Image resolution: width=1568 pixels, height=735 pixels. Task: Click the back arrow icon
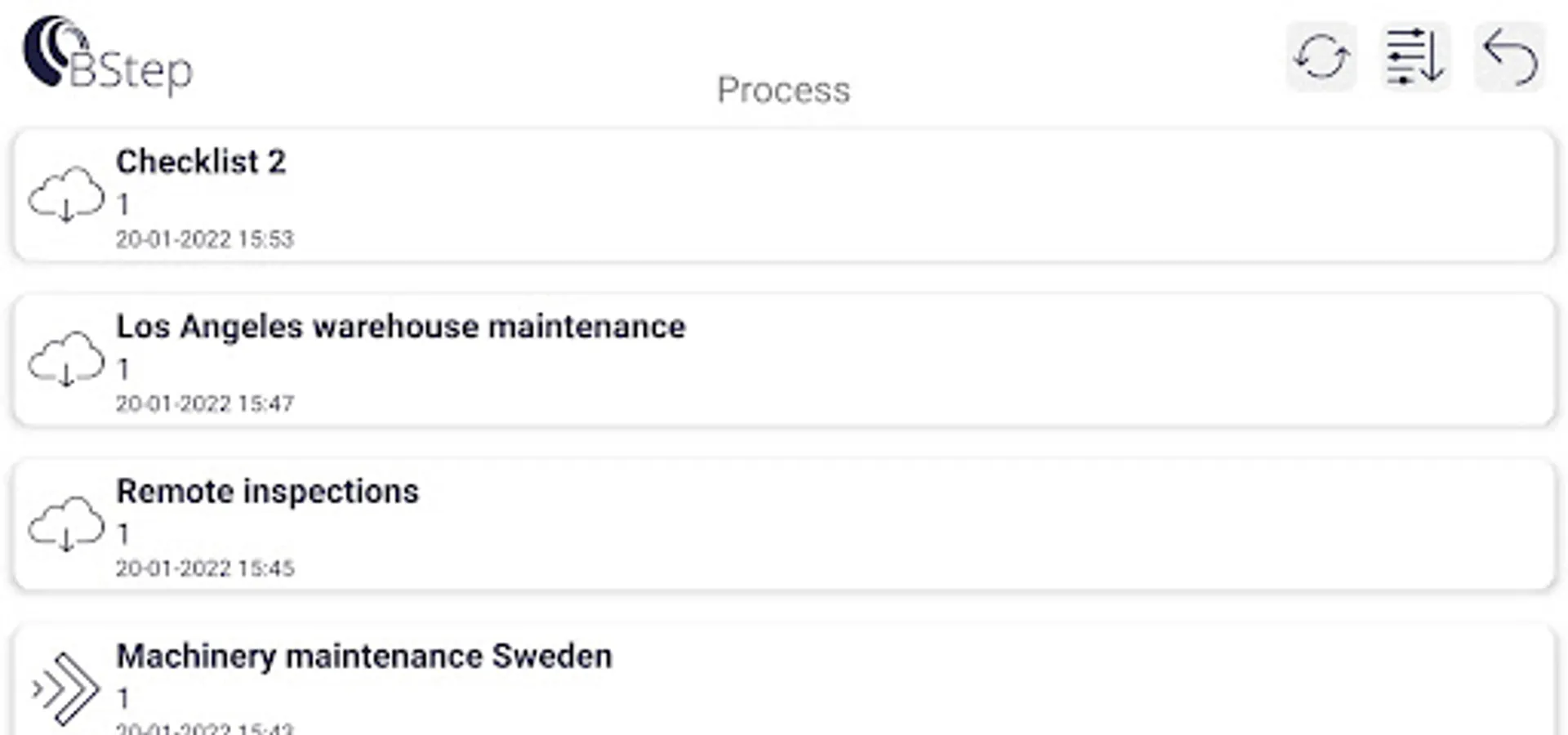point(1509,57)
